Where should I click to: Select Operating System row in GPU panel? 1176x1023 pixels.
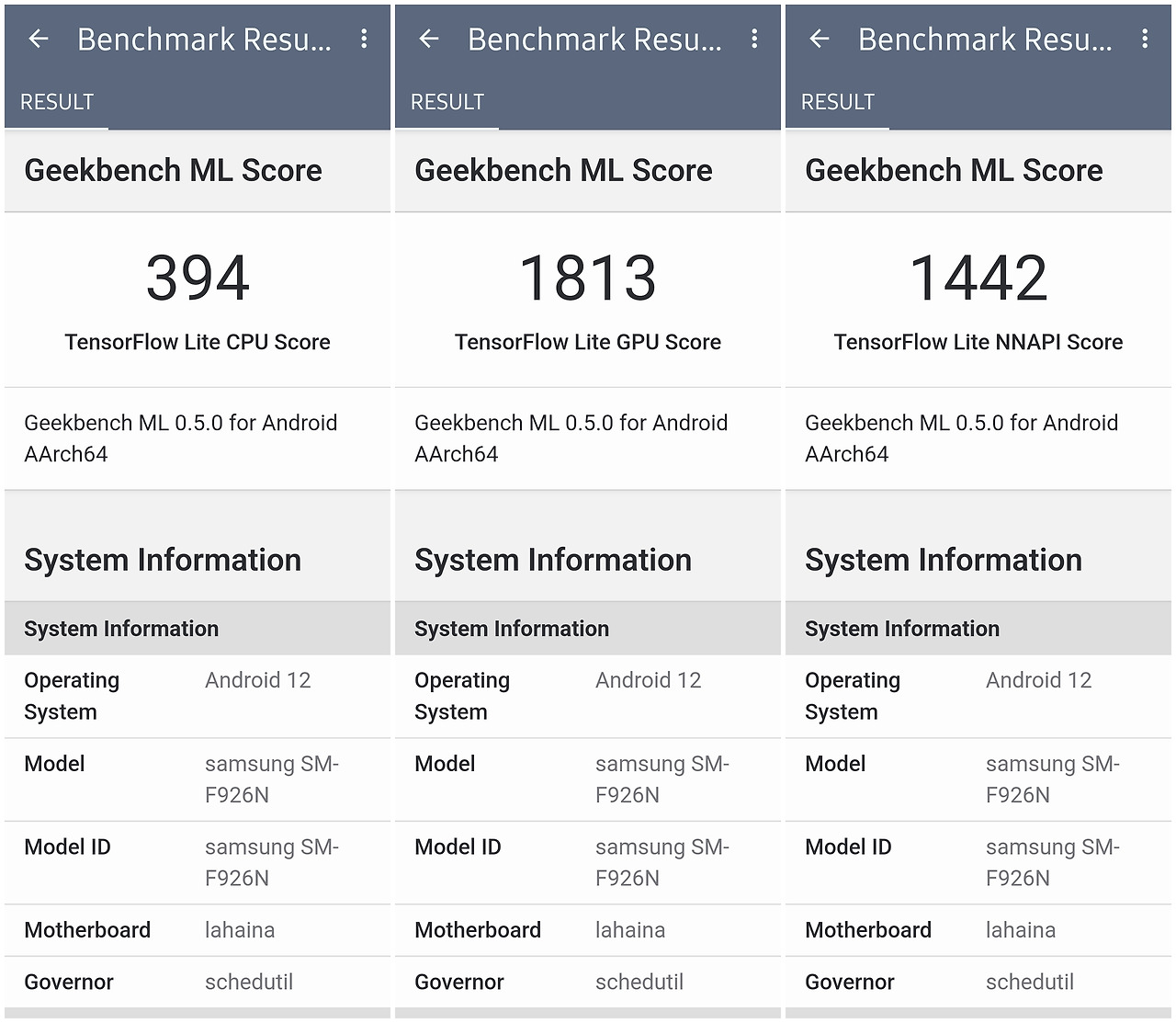coord(588,696)
